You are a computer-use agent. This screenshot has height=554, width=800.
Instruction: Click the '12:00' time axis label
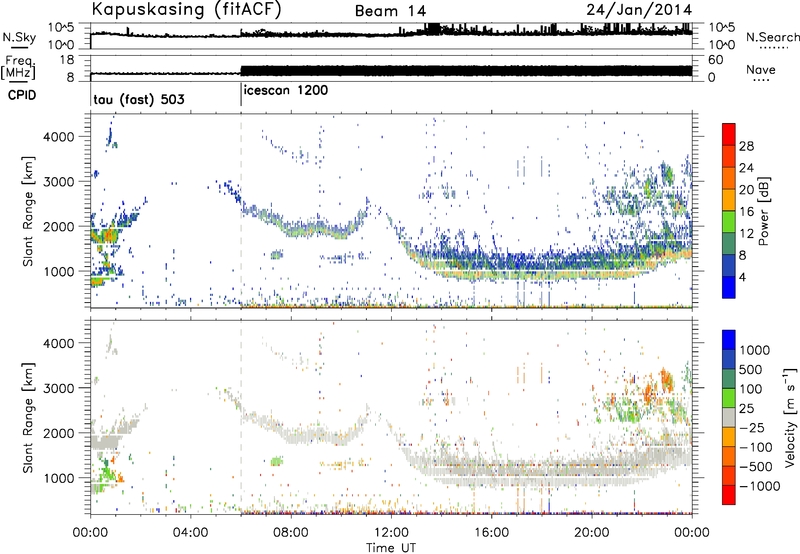pyautogui.click(x=391, y=533)
